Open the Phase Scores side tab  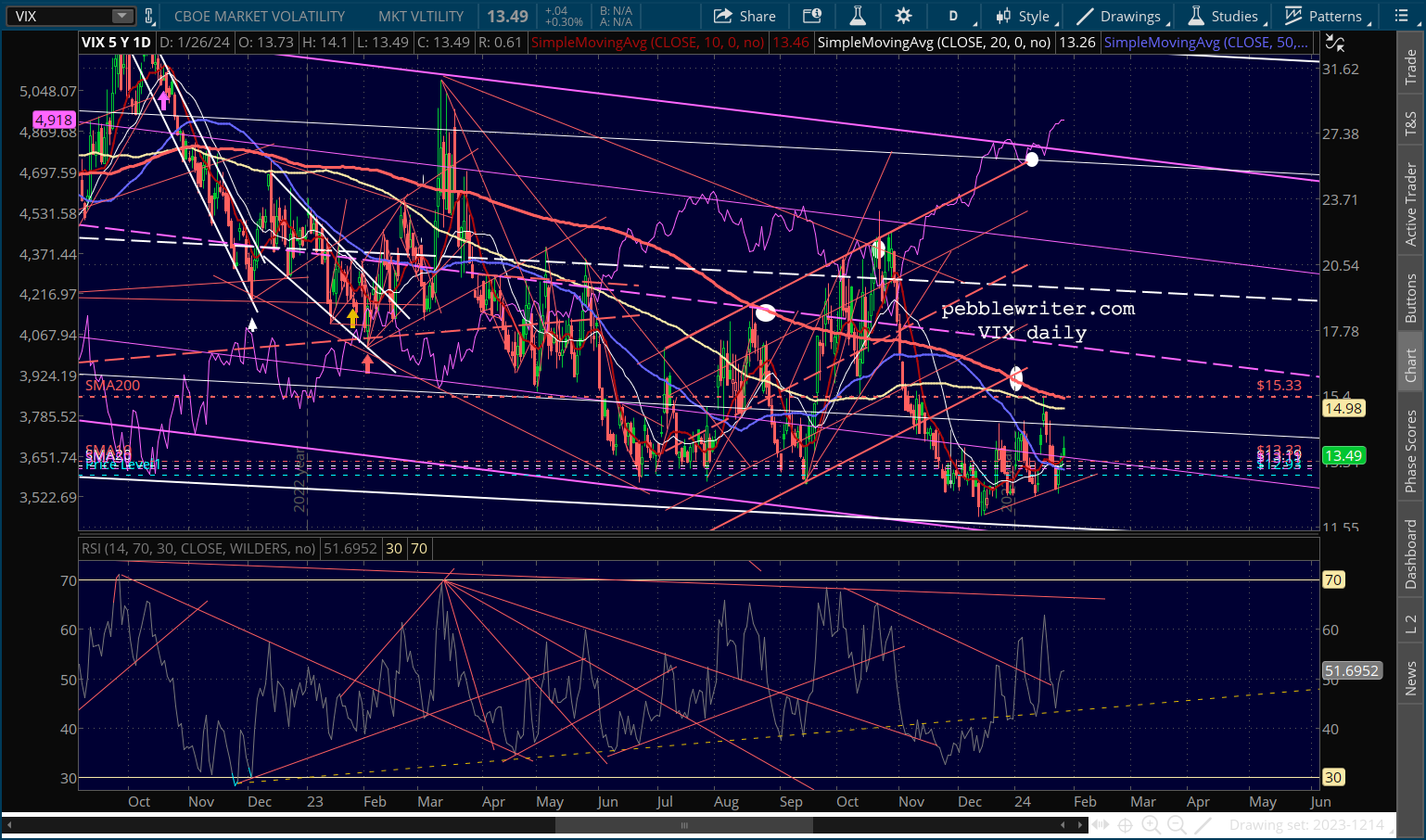pos(1410,452)
